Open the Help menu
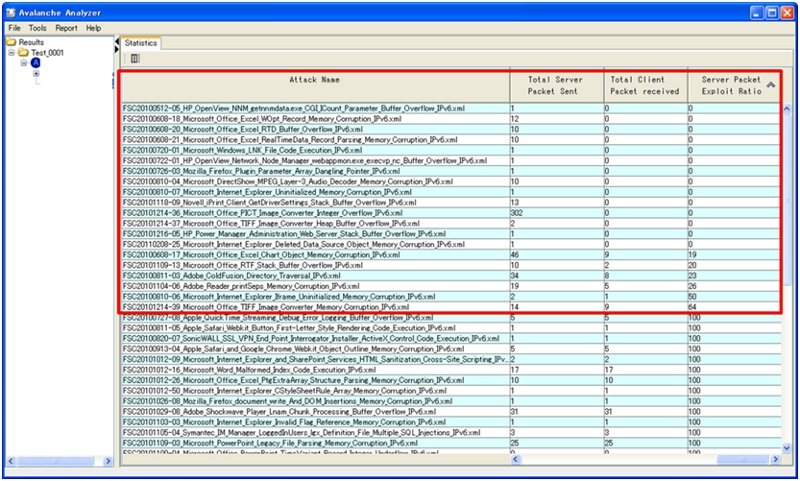The height and width of the screenshot is (481, 800). point(93,28)
